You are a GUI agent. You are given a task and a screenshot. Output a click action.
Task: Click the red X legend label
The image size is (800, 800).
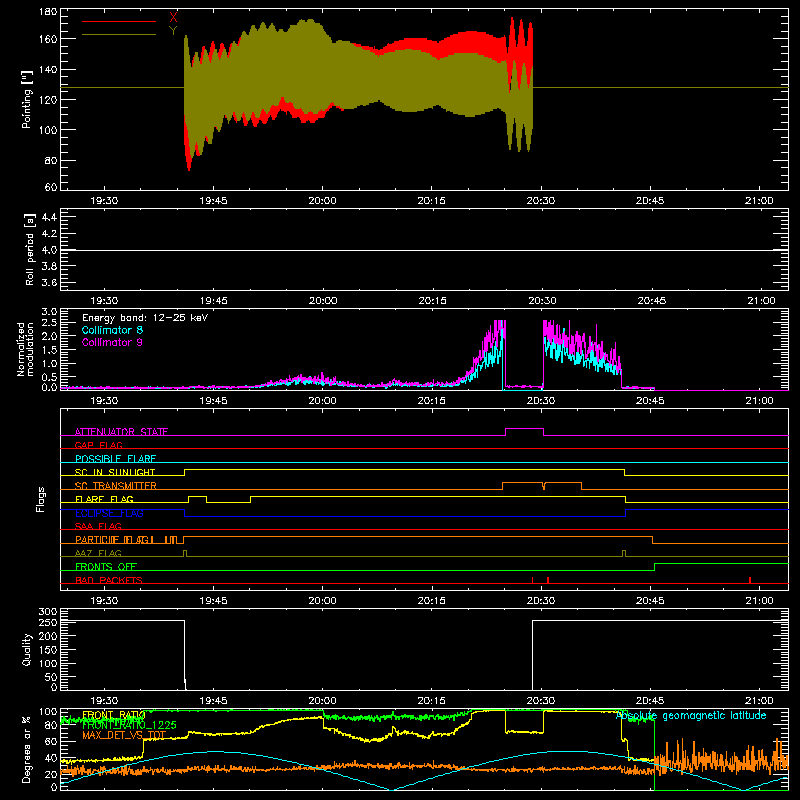pyautogui.click(x=173, y=18)
